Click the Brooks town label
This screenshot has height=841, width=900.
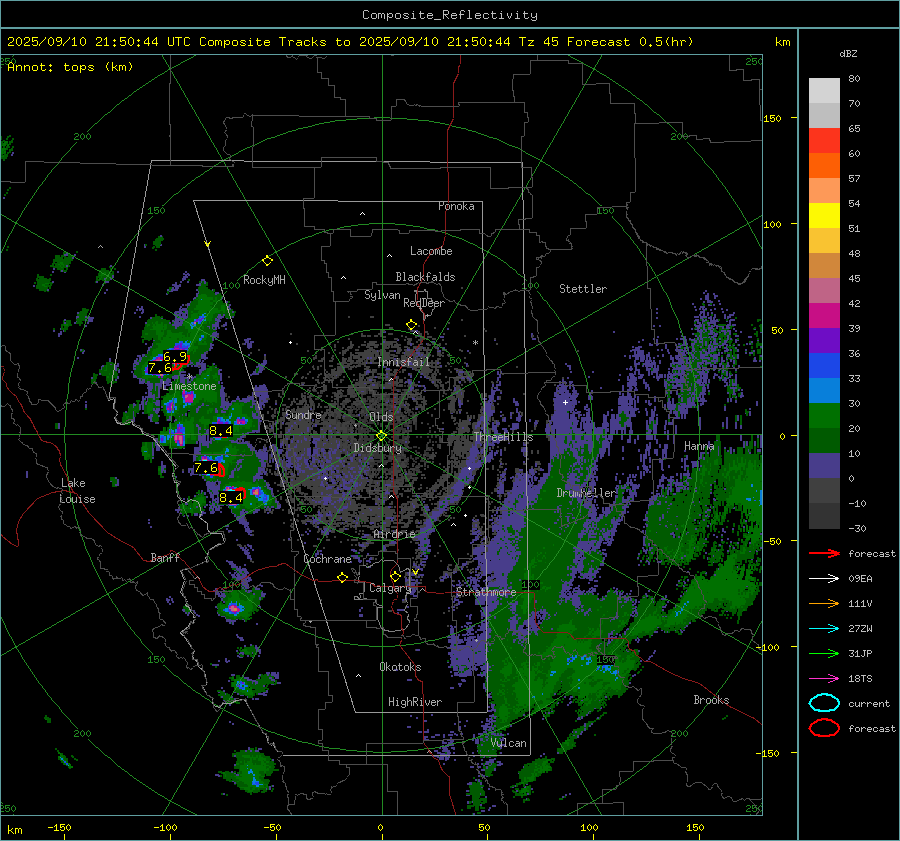[x=711, y=700]
